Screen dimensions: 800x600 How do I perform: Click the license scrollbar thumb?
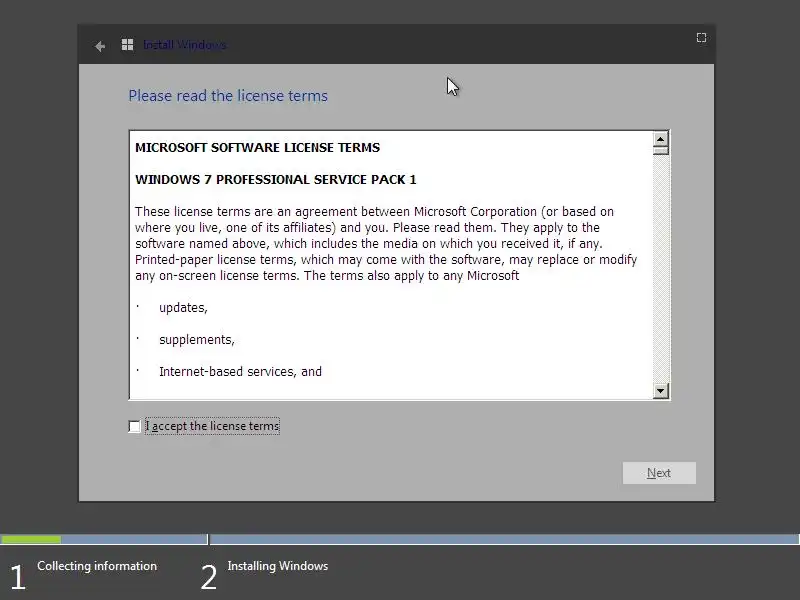661,151
